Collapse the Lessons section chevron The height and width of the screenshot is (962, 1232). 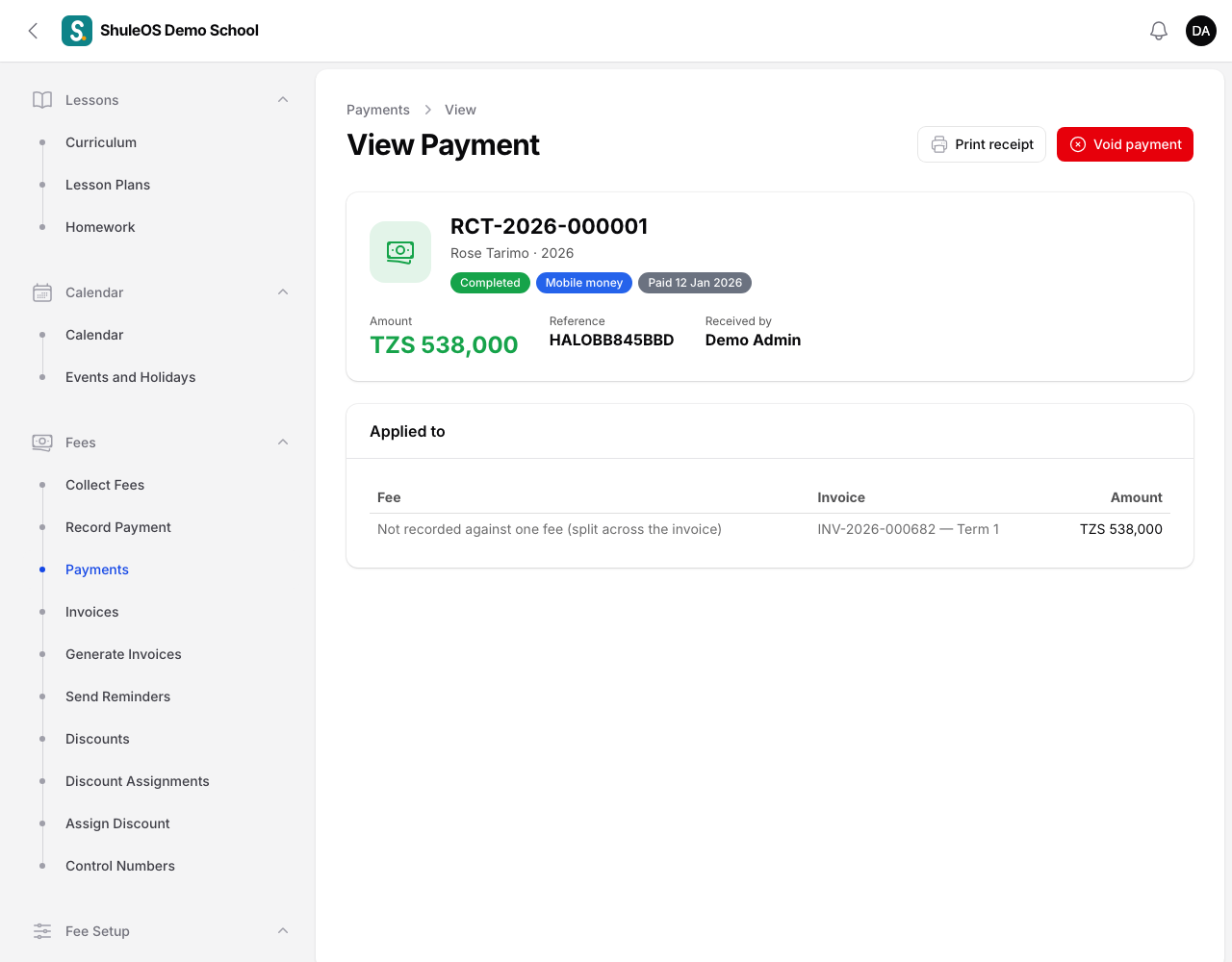[283, 100]
